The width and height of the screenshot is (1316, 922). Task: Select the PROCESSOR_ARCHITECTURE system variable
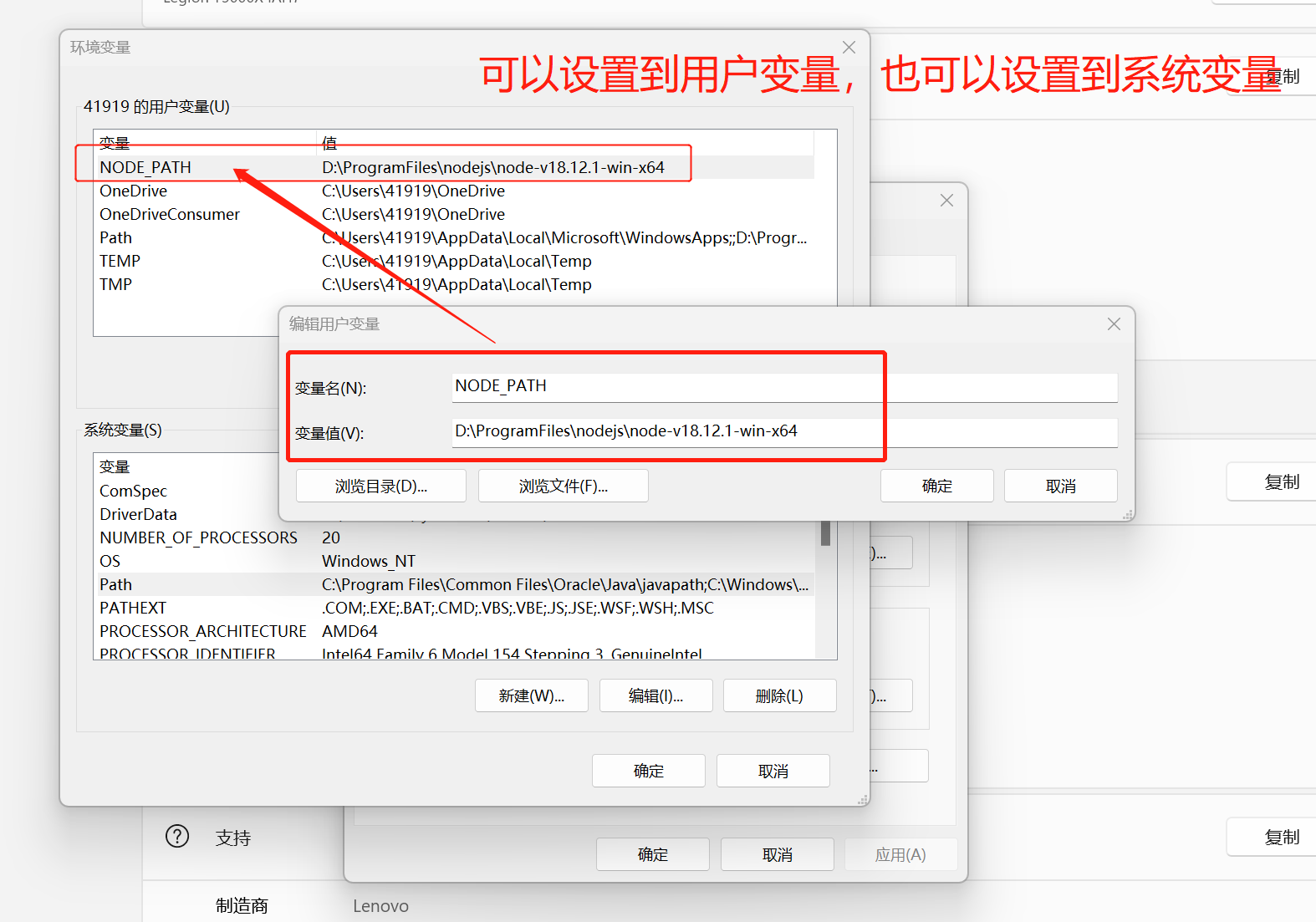tap(456, 631)
